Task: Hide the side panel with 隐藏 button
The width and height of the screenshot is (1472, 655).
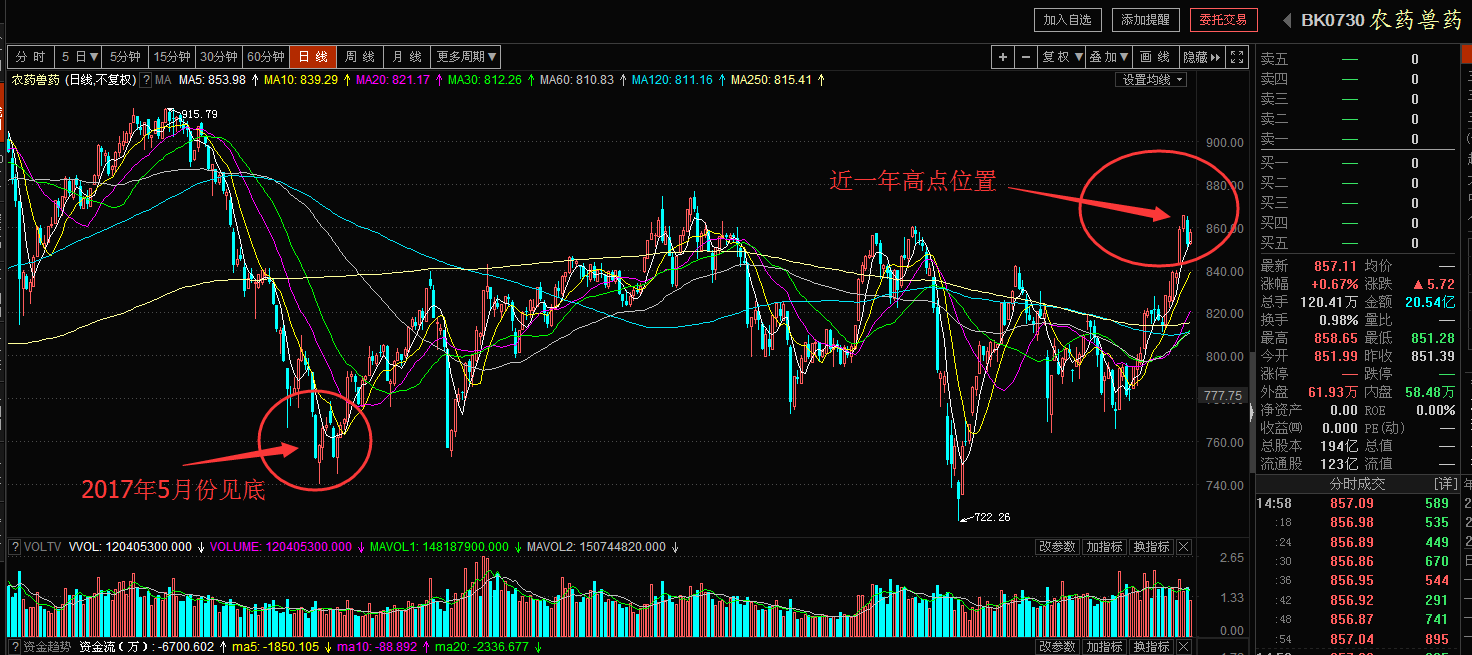Action: [1202, 57]
